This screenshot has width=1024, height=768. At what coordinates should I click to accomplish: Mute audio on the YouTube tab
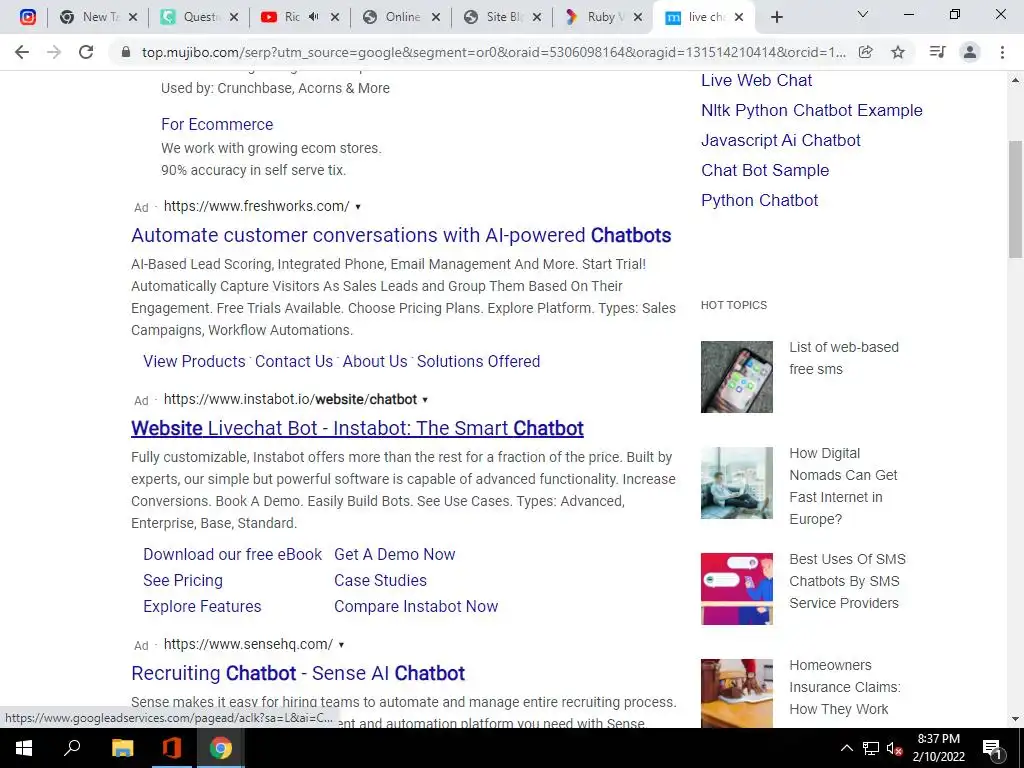click(313, 17)
